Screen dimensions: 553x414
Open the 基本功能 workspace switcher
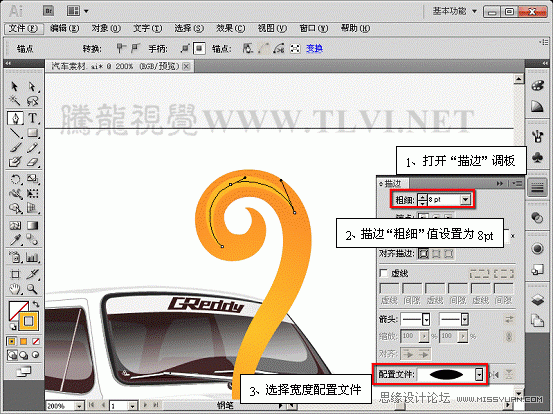pyautogui.click(x=455, y=11)
